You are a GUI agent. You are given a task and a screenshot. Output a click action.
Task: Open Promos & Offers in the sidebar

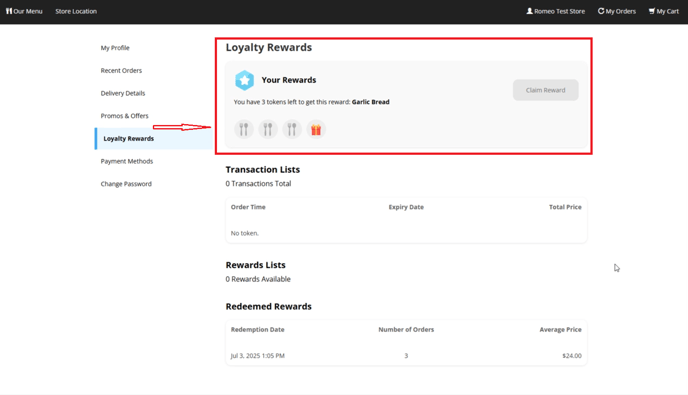click(125, 116)
